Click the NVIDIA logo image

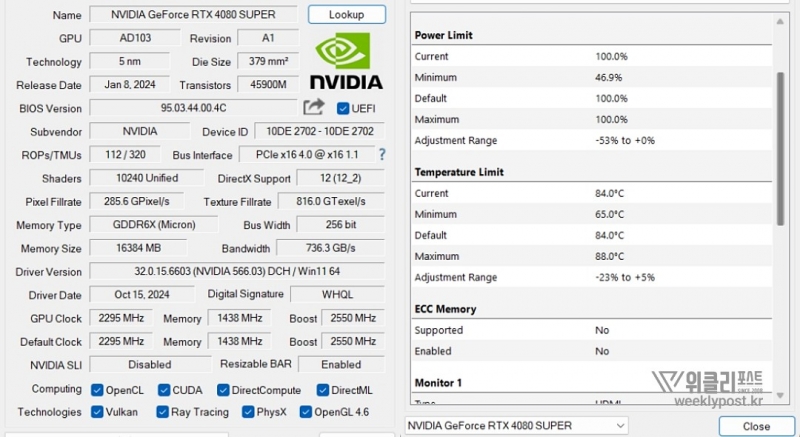(x=346, y=61)
